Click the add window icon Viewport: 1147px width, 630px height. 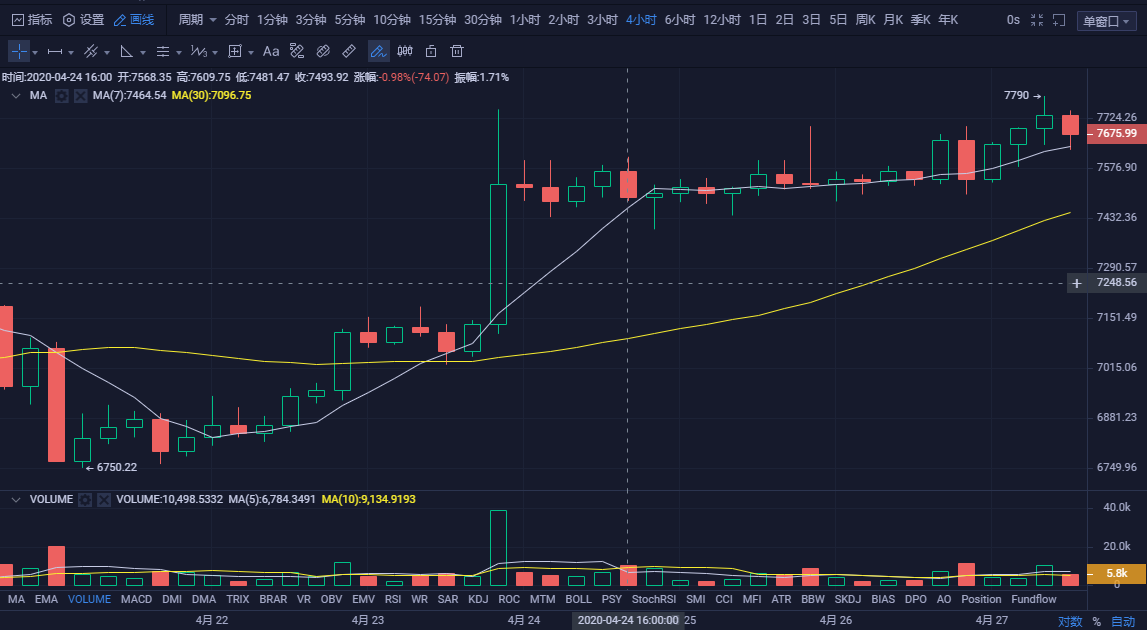pos(1059,20)
